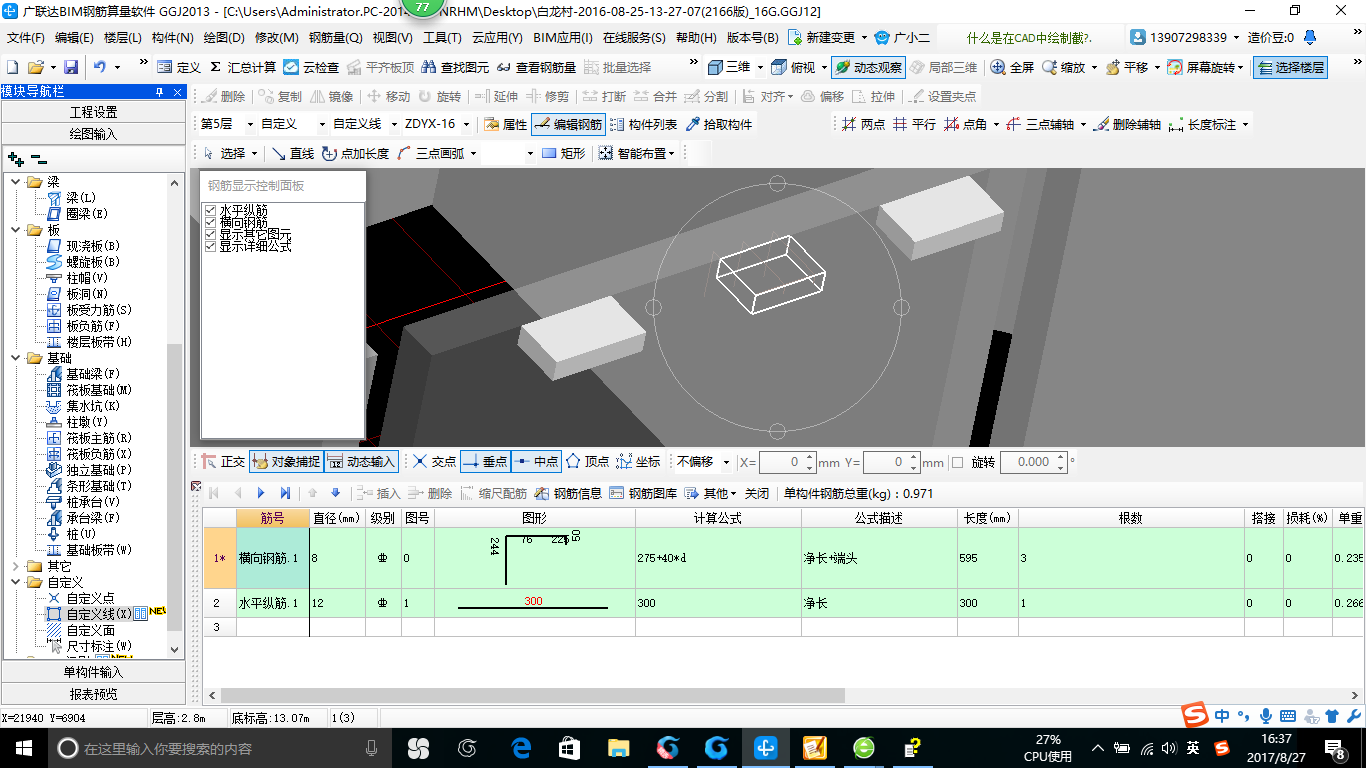
Task: Collapse the 基础 tree node
Action: coord(16,358)
